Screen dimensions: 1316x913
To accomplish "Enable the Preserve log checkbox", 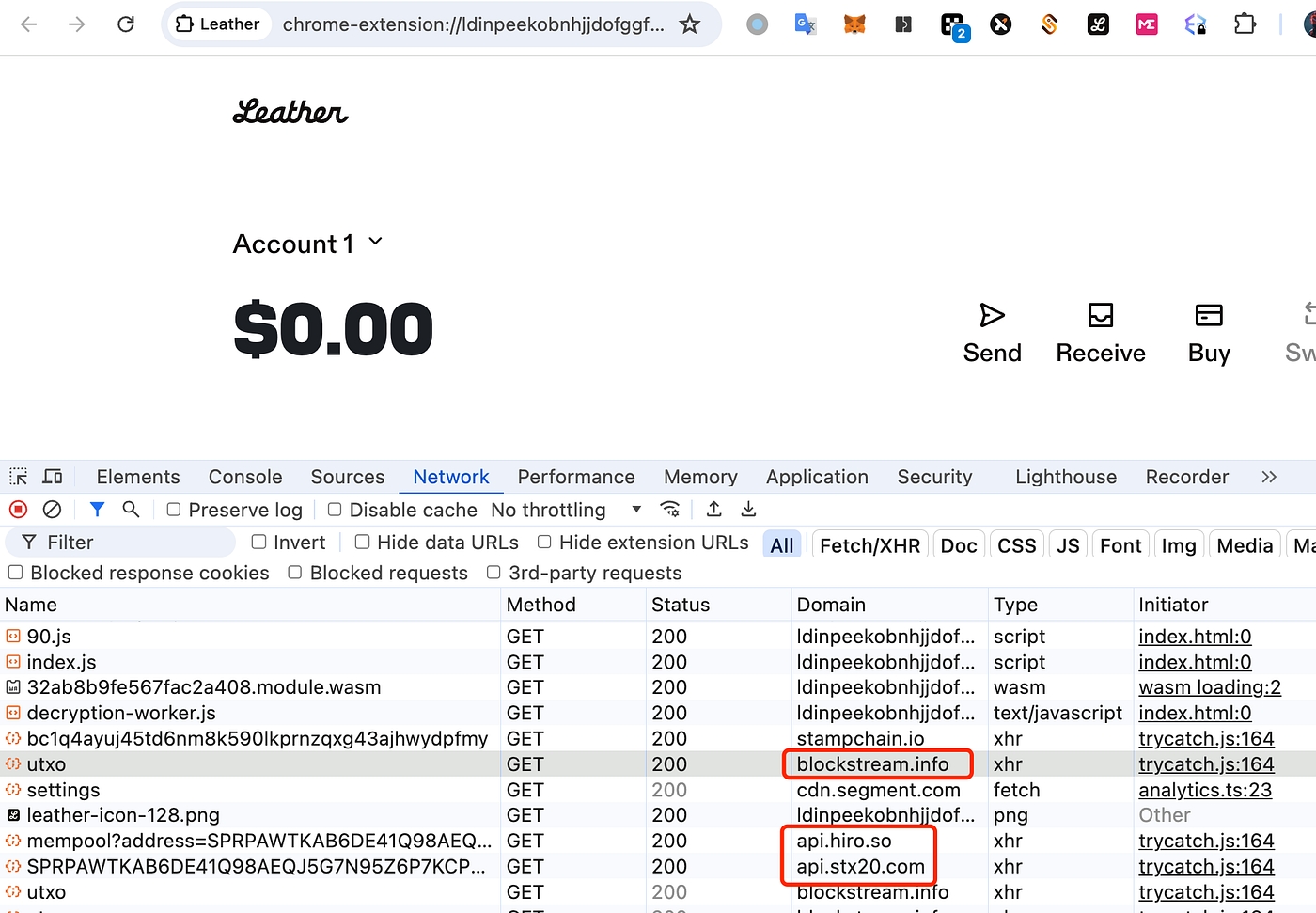I will pos(174,510).
